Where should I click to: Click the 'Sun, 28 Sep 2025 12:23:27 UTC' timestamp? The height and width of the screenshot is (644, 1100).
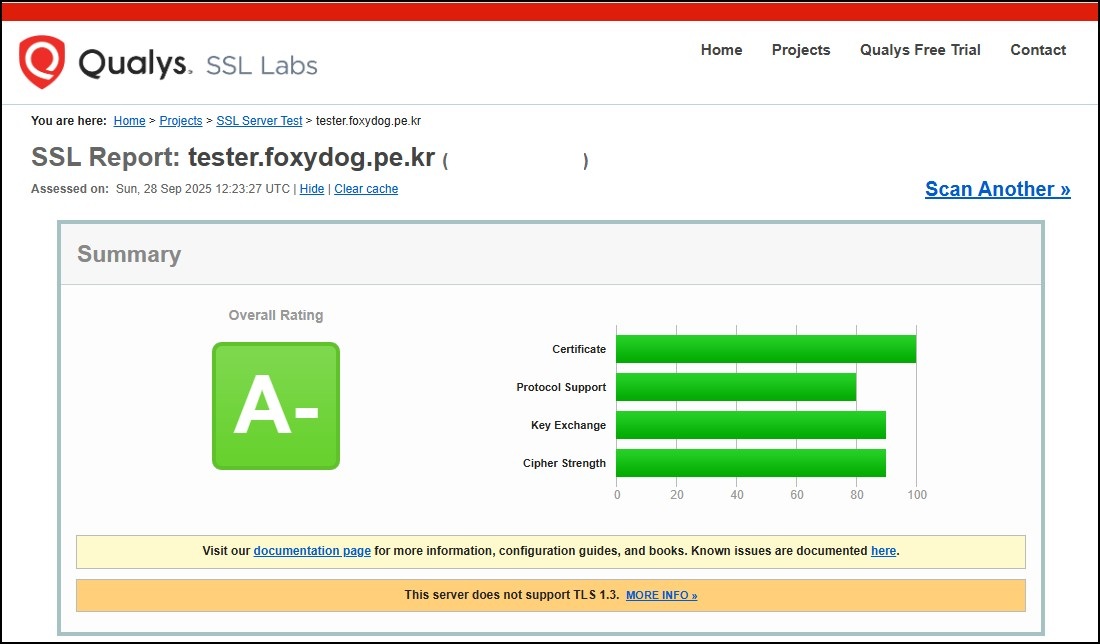pos(203,189)
